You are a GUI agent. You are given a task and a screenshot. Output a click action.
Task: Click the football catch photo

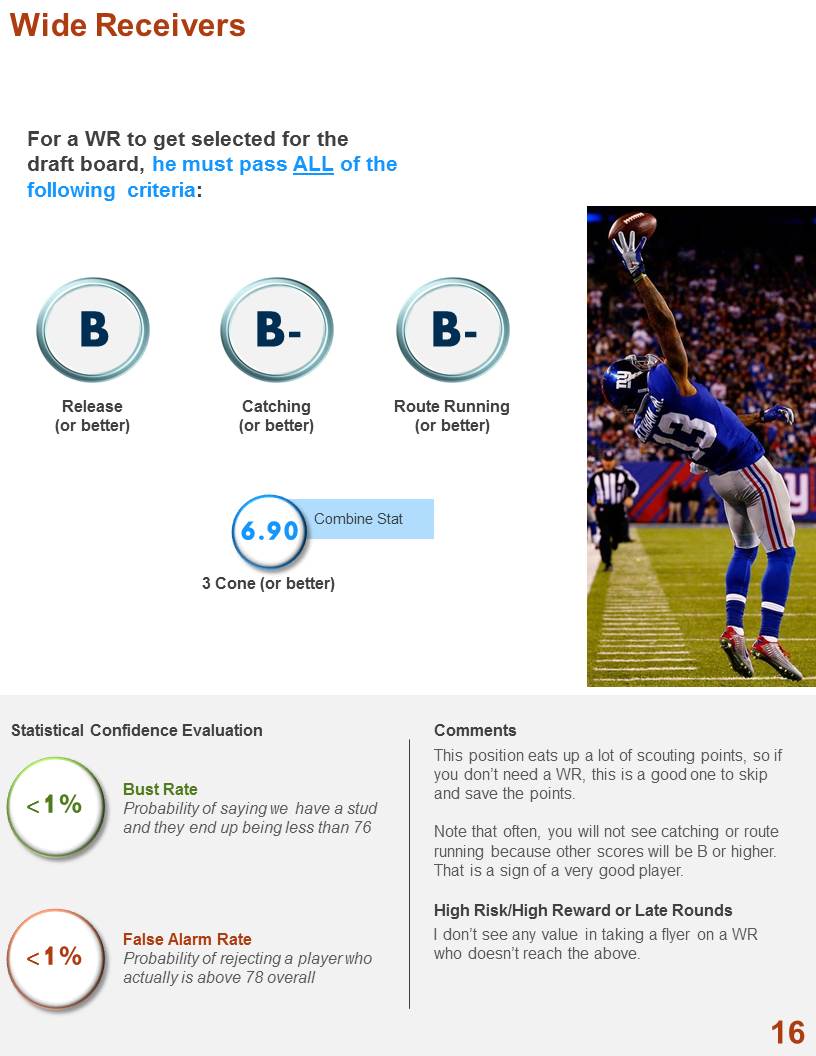tap(701, 446)
